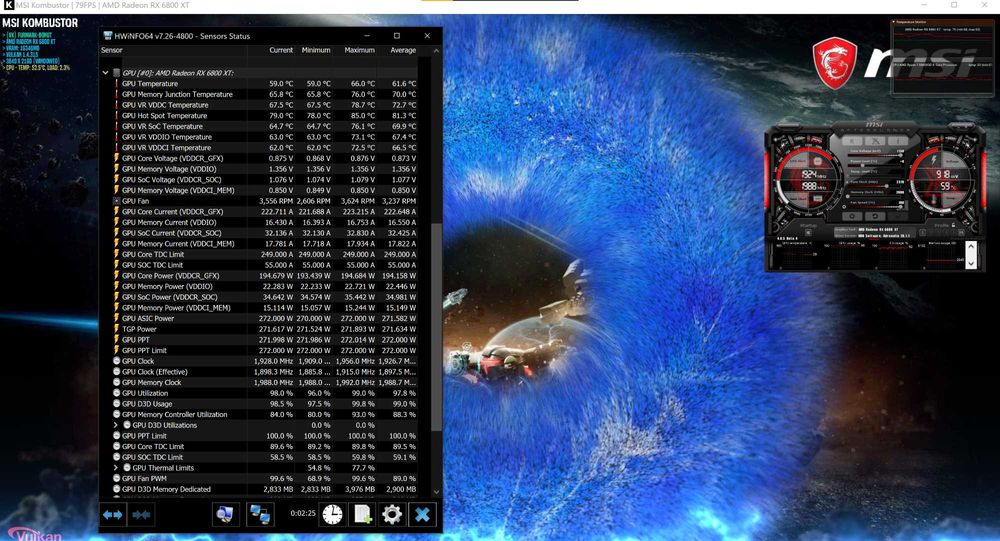Select the GPU Fan PWM row
1000x541 pixels.
265,478
